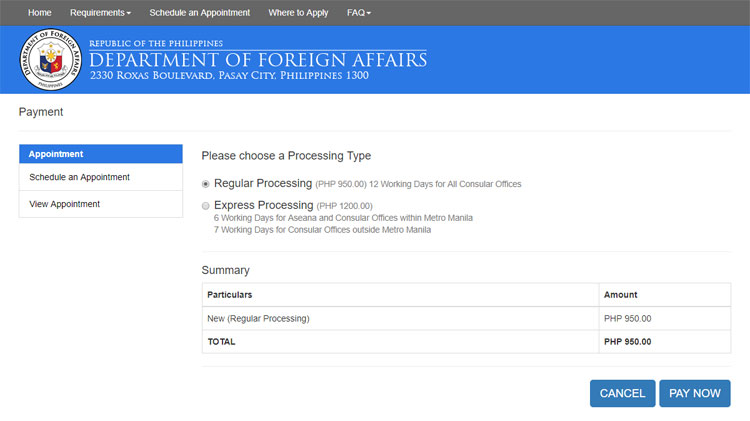Select Express Processing radio button
The image size is (750, 421).
pos(206,206)
